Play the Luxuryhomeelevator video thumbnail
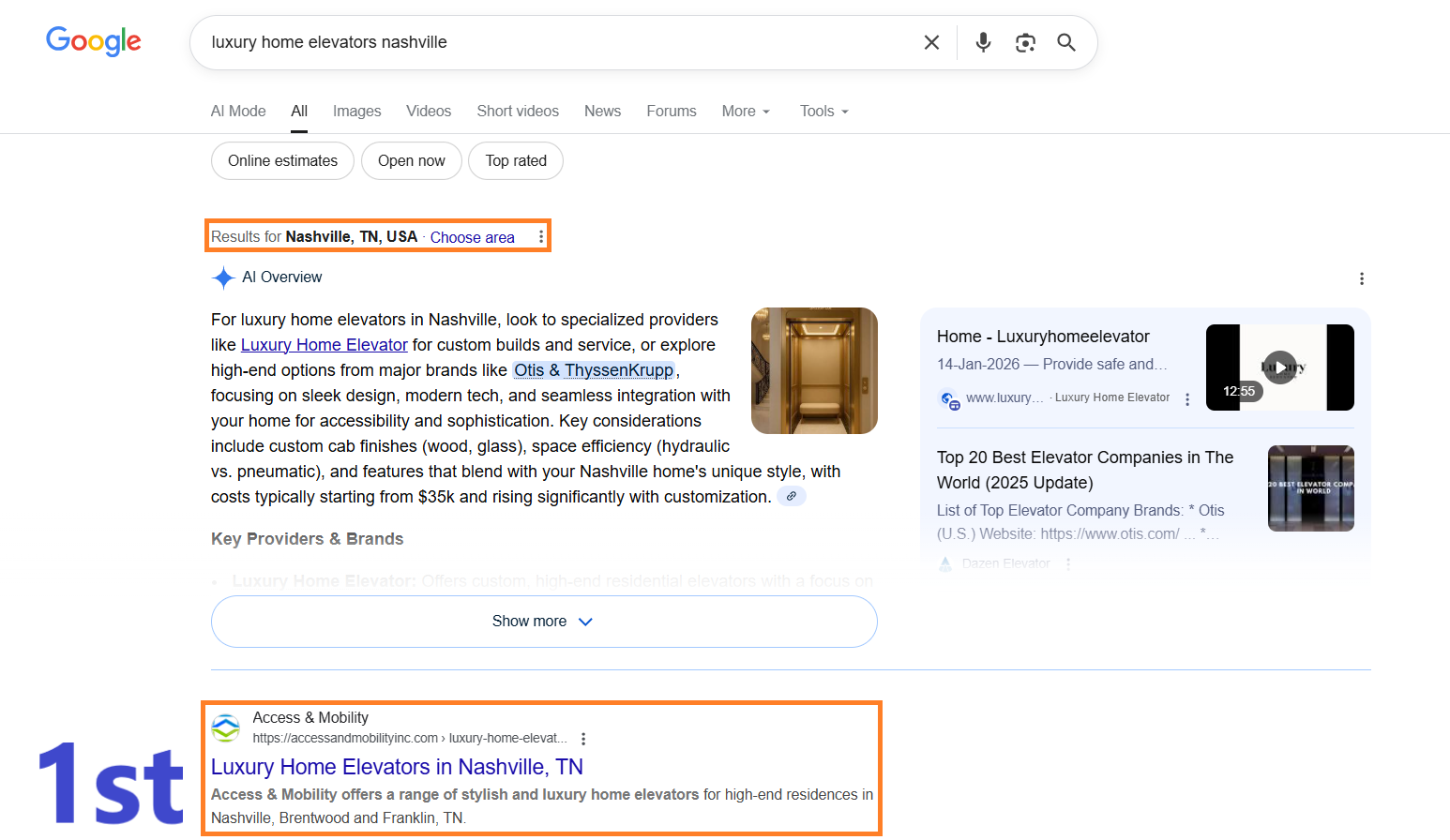 click(1280, 367)
